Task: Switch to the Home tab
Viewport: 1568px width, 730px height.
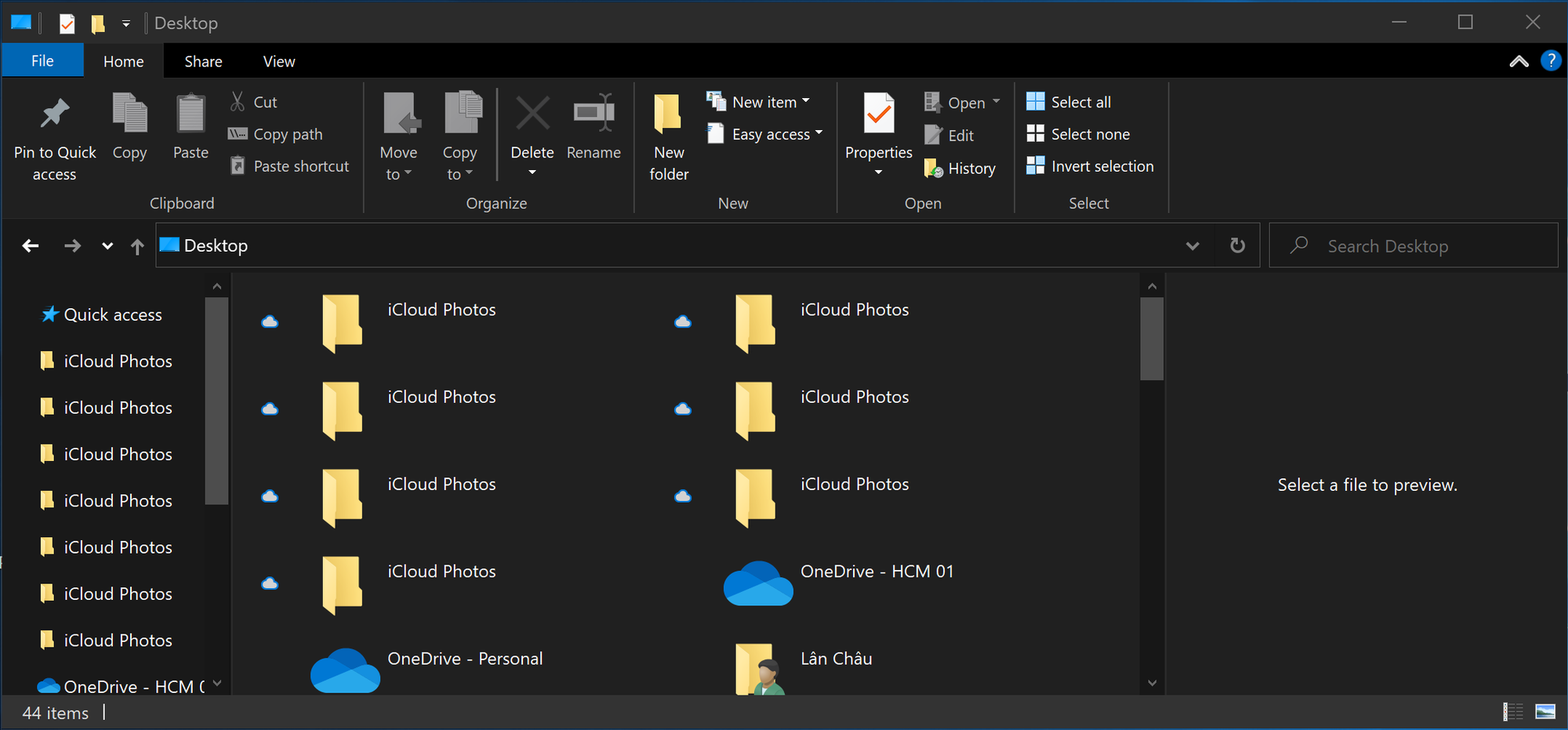Action: tap(124, 61)
